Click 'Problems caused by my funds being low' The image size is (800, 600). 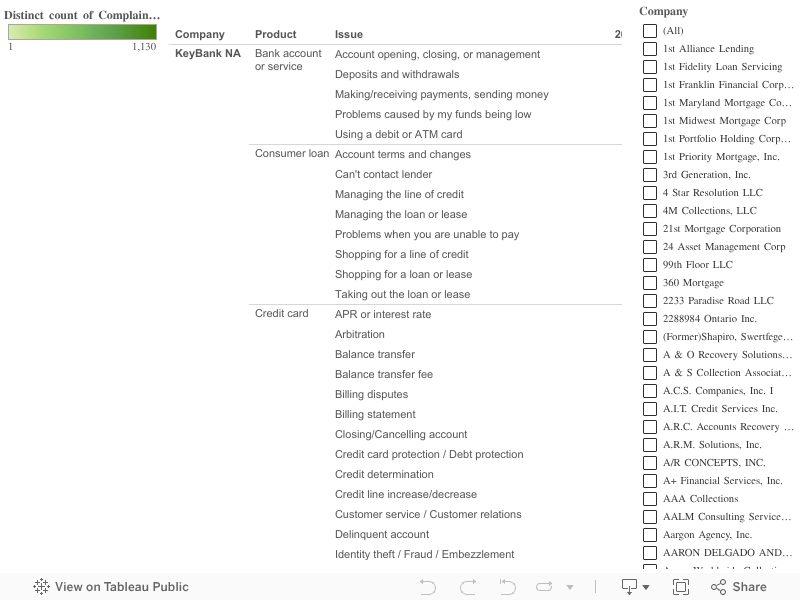pyautogui.click(x=433, y=114)
